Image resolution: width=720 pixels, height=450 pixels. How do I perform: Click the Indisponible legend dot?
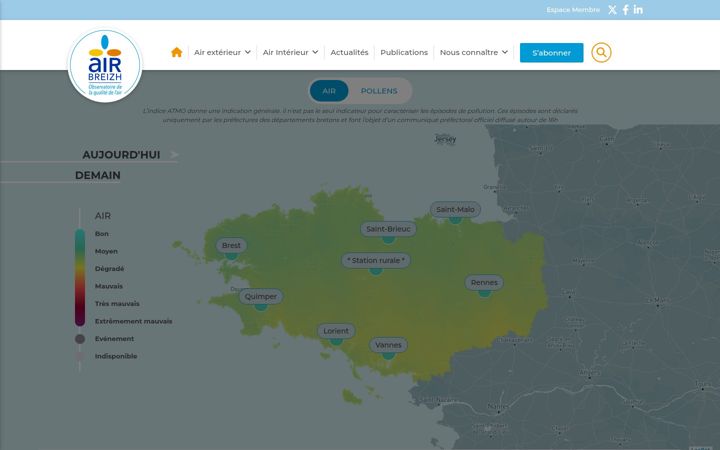coord(80,356)
